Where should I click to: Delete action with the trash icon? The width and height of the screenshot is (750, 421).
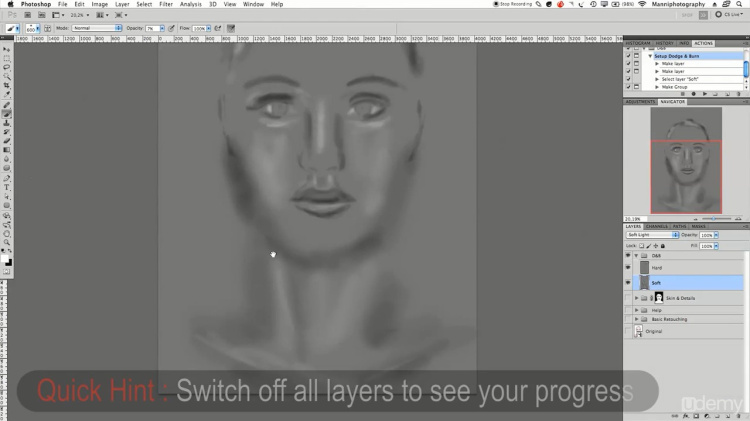tap(739, 94)
